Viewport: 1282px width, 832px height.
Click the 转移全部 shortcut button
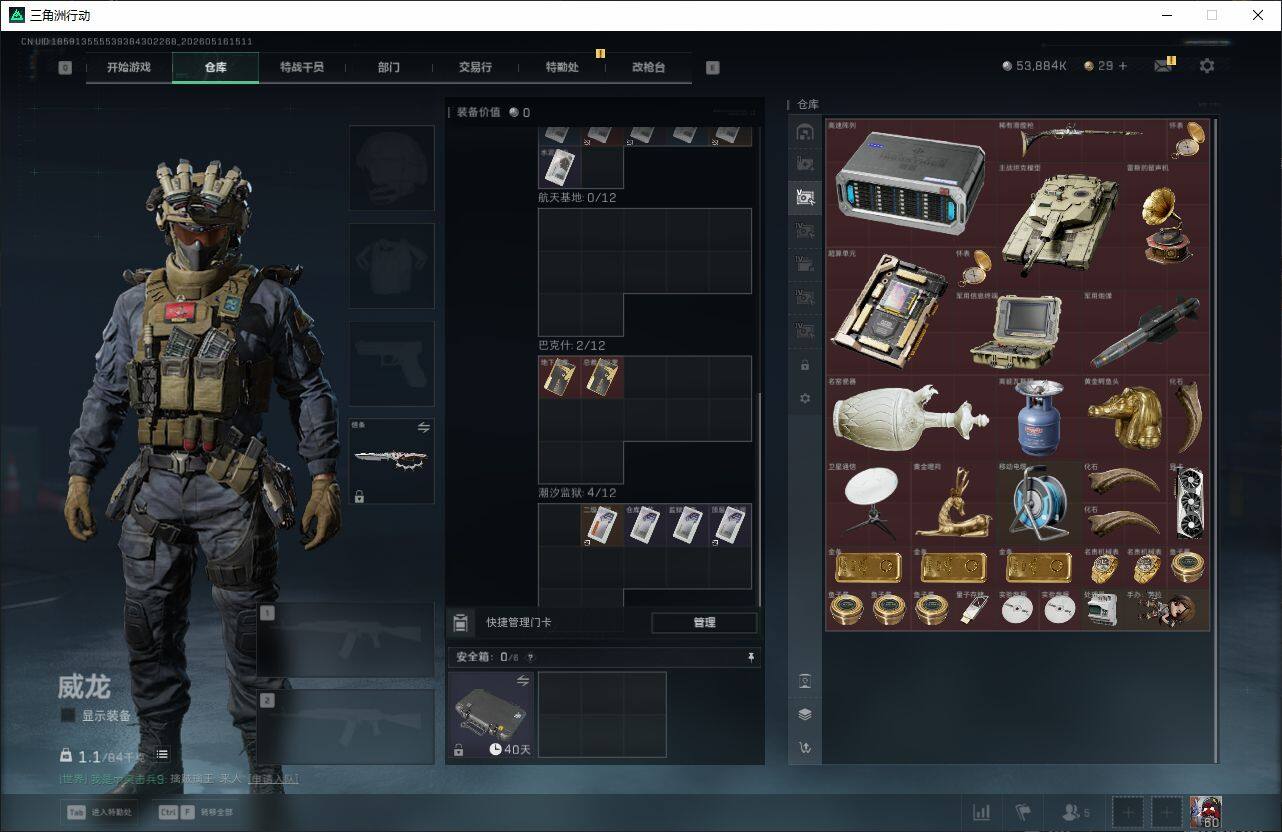click(x=196, y=812)
